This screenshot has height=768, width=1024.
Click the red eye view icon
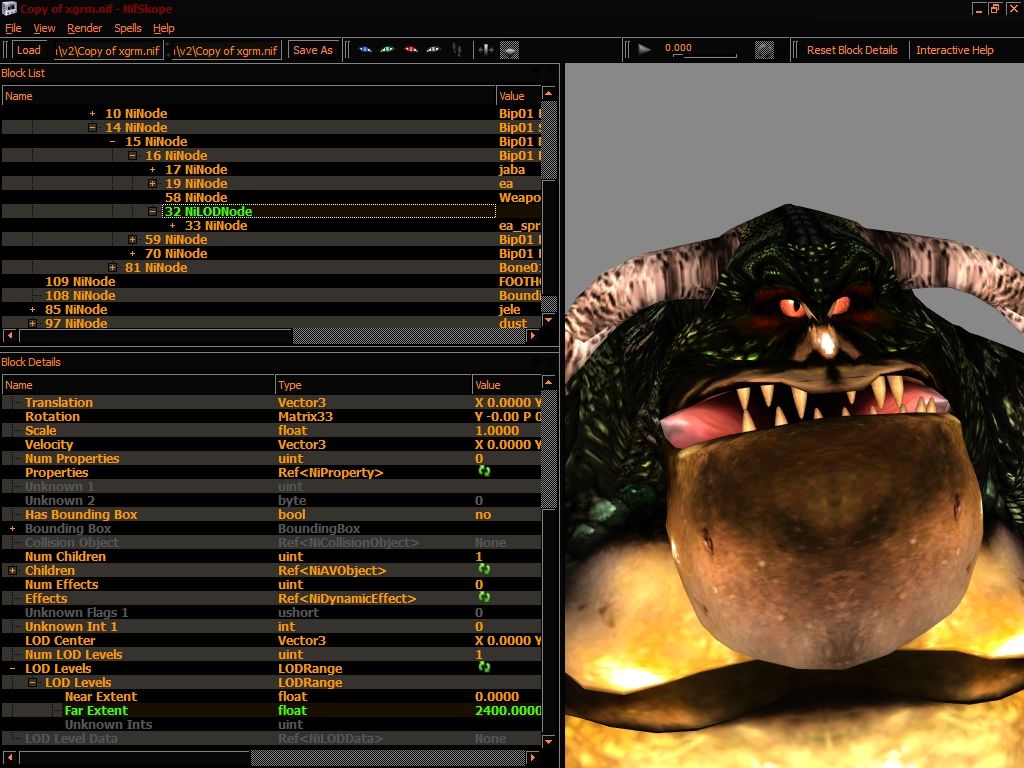(x=411, y=50)
